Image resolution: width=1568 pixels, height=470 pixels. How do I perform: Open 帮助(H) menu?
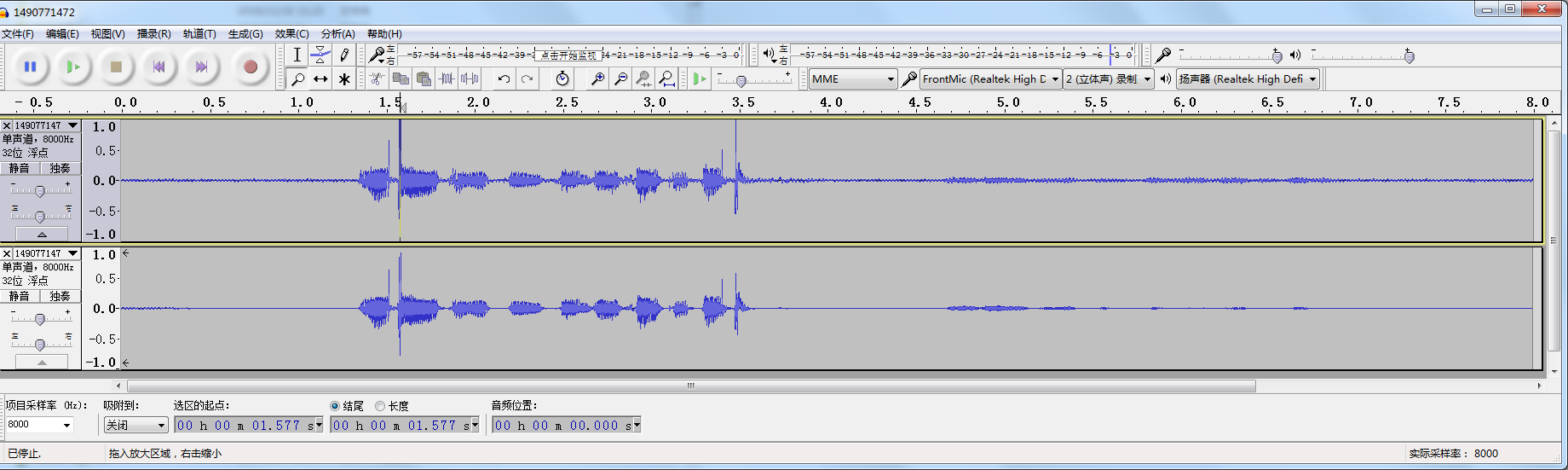click(x=384, y=34)
